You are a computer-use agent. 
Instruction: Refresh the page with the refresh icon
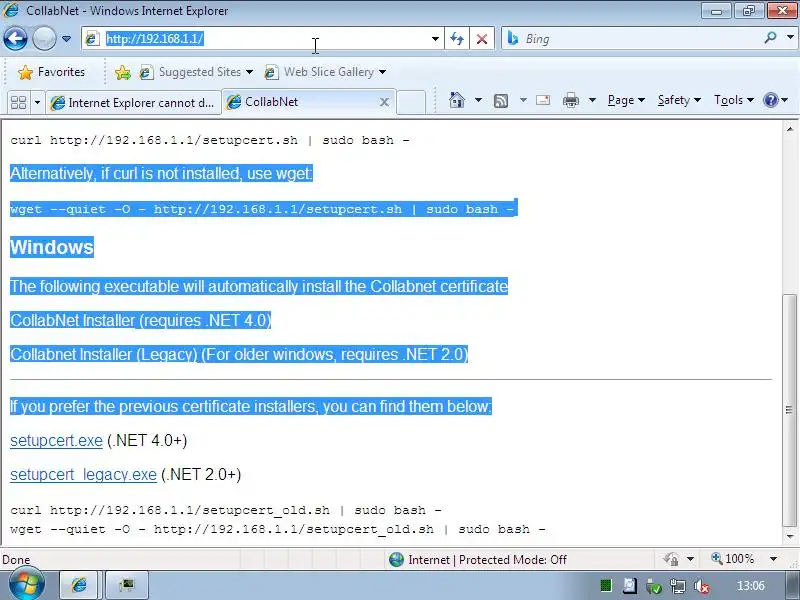457,39
